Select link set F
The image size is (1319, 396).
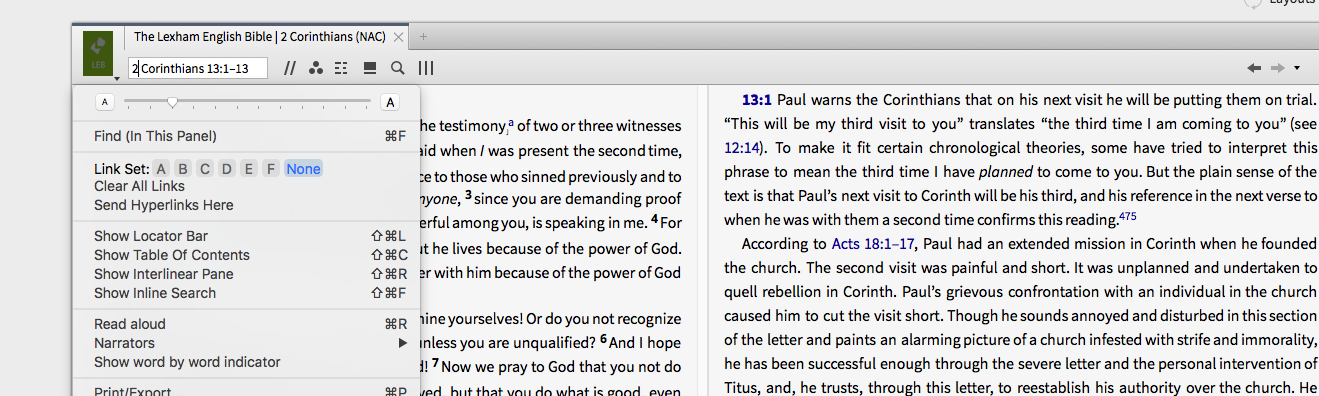[x=270, y=169]
